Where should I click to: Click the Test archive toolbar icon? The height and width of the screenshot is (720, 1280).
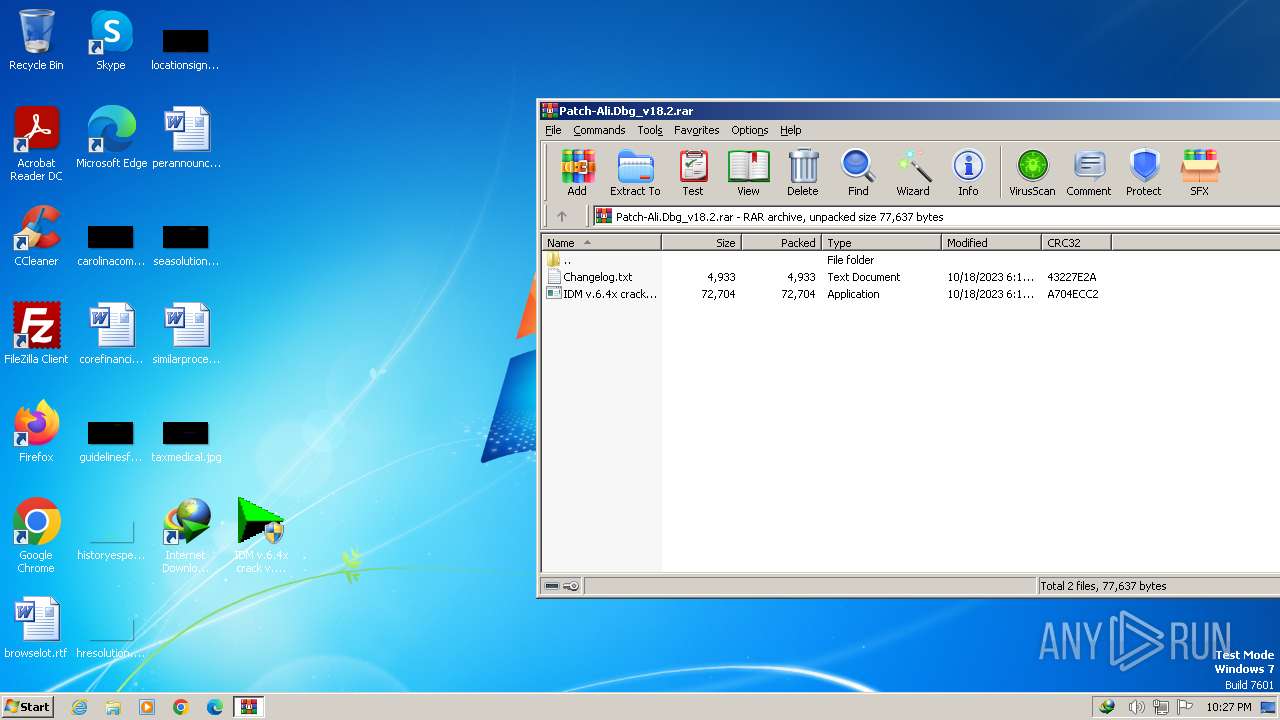click(x=693, y=172)
